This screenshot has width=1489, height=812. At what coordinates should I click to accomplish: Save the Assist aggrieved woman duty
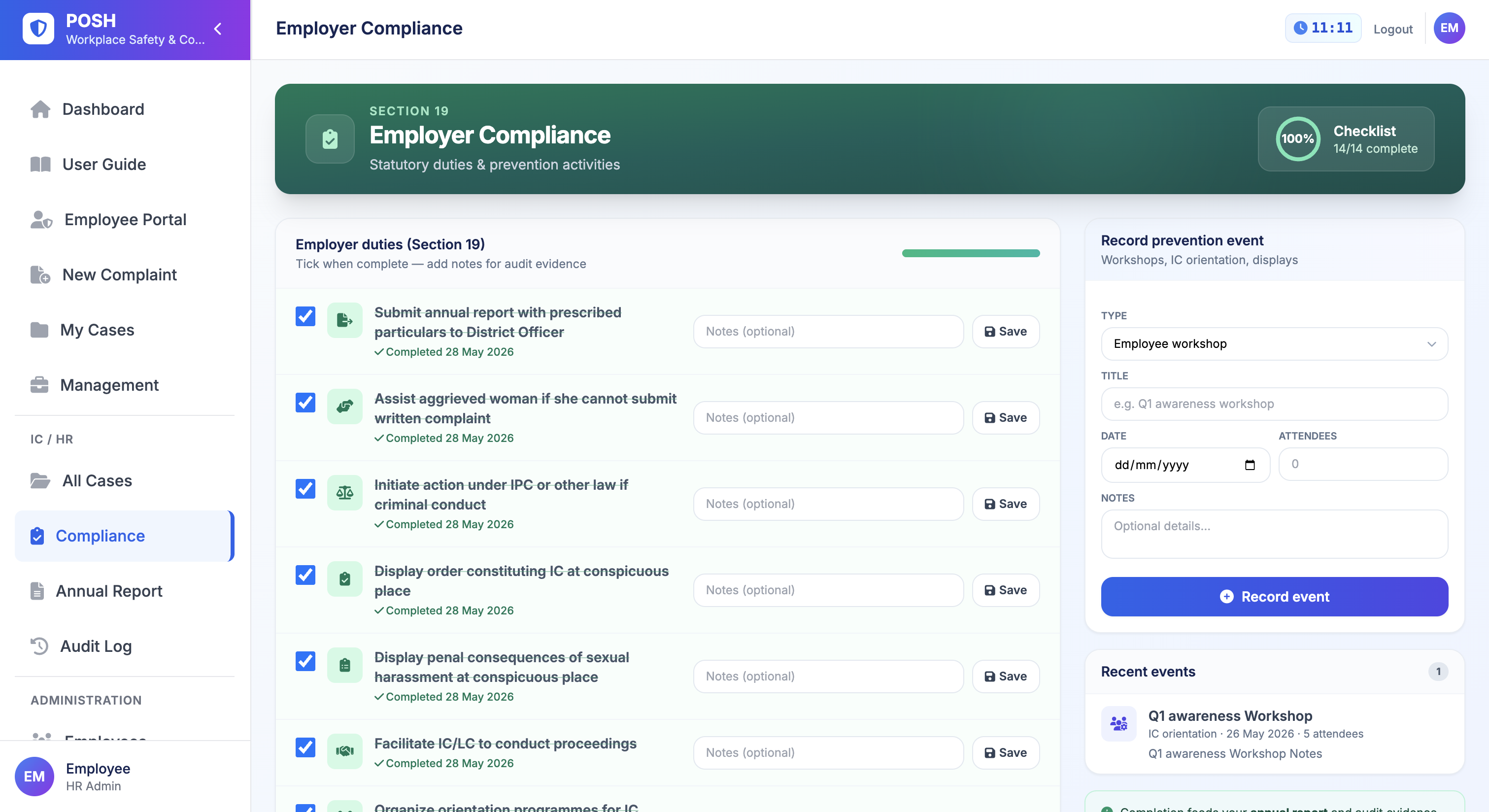pyautogui.click(x=1005, y=417)
